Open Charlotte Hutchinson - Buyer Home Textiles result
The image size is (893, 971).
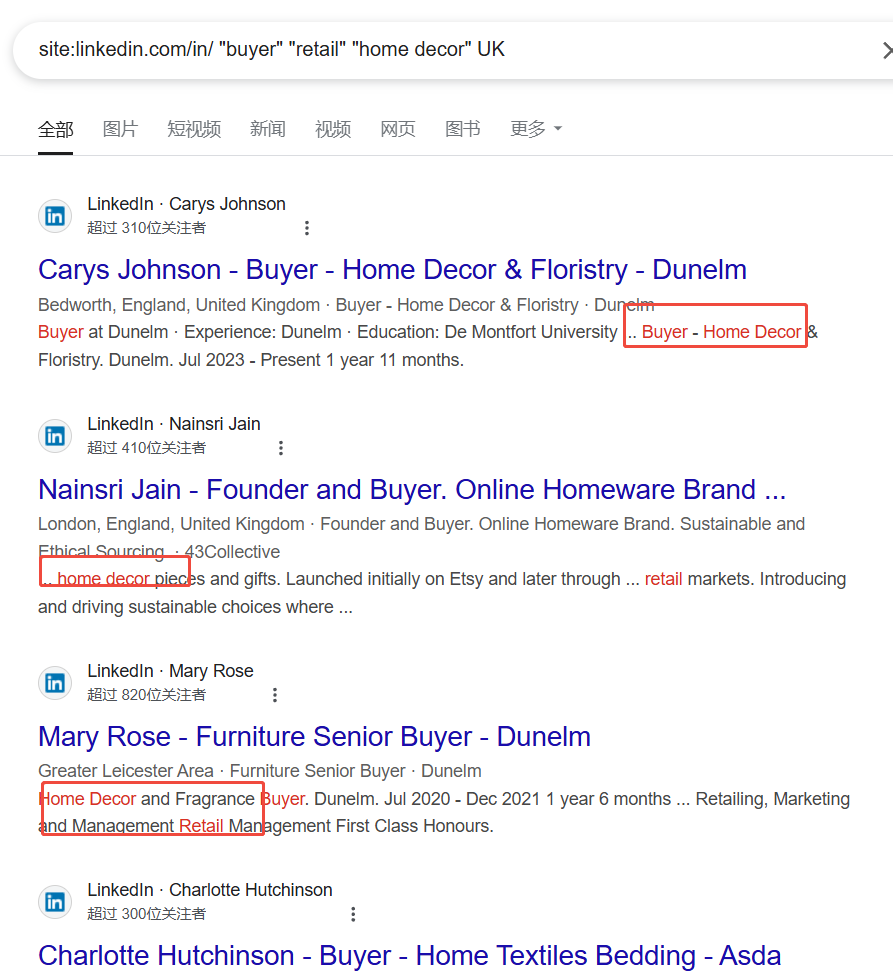pyautogui.click(x=409, y=956)
